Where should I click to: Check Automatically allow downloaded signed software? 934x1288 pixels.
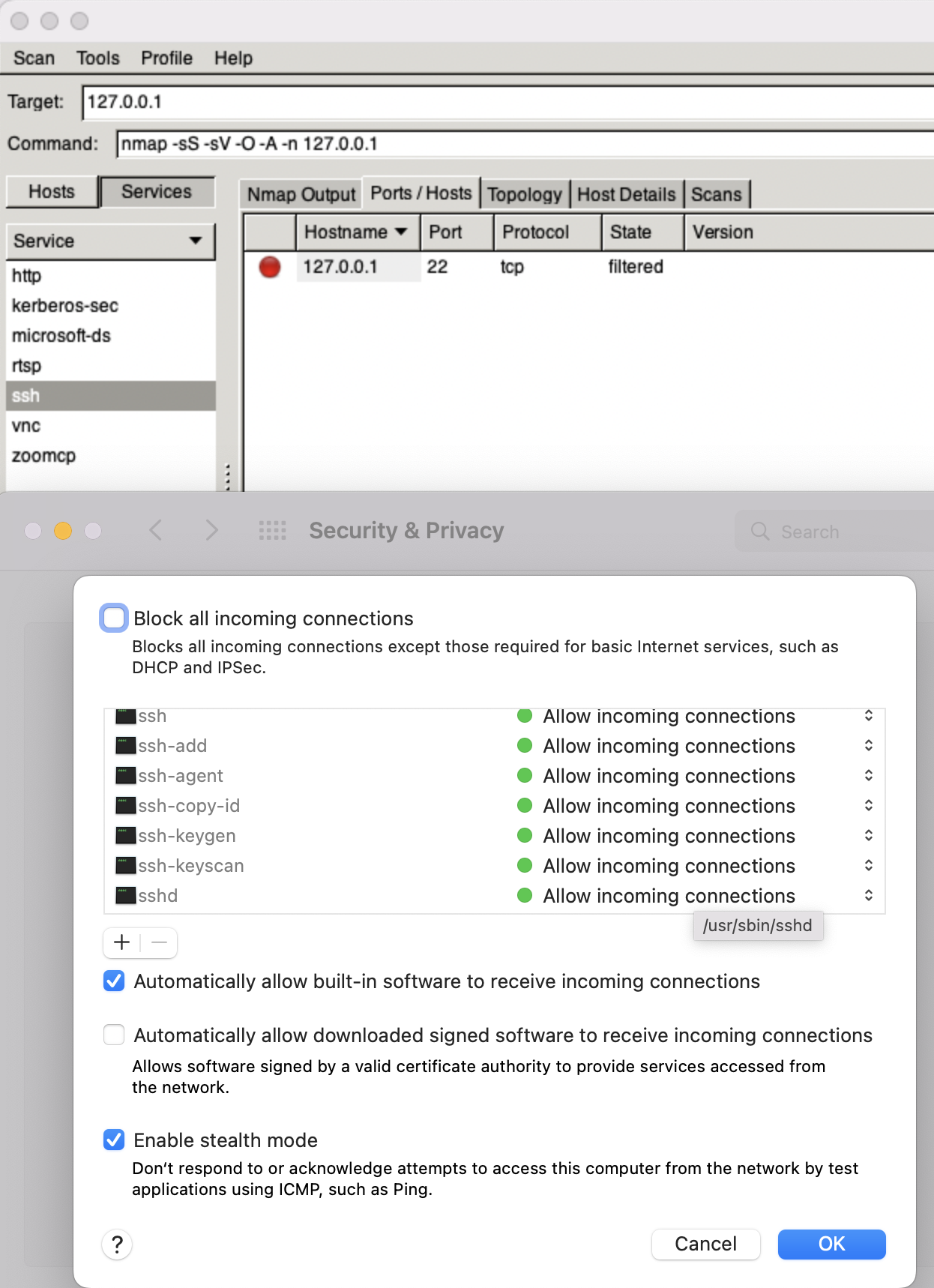[x=114, y=1035]
